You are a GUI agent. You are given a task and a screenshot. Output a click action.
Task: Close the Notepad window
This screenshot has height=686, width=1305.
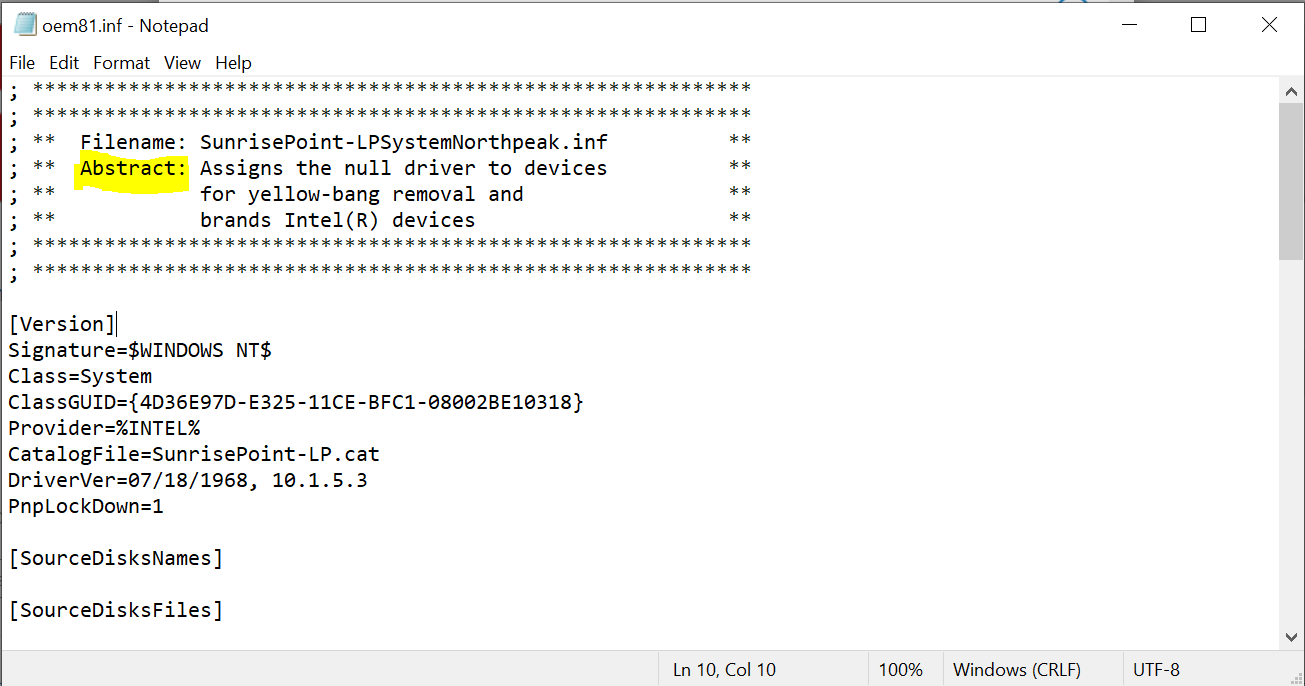(1269, 25)
